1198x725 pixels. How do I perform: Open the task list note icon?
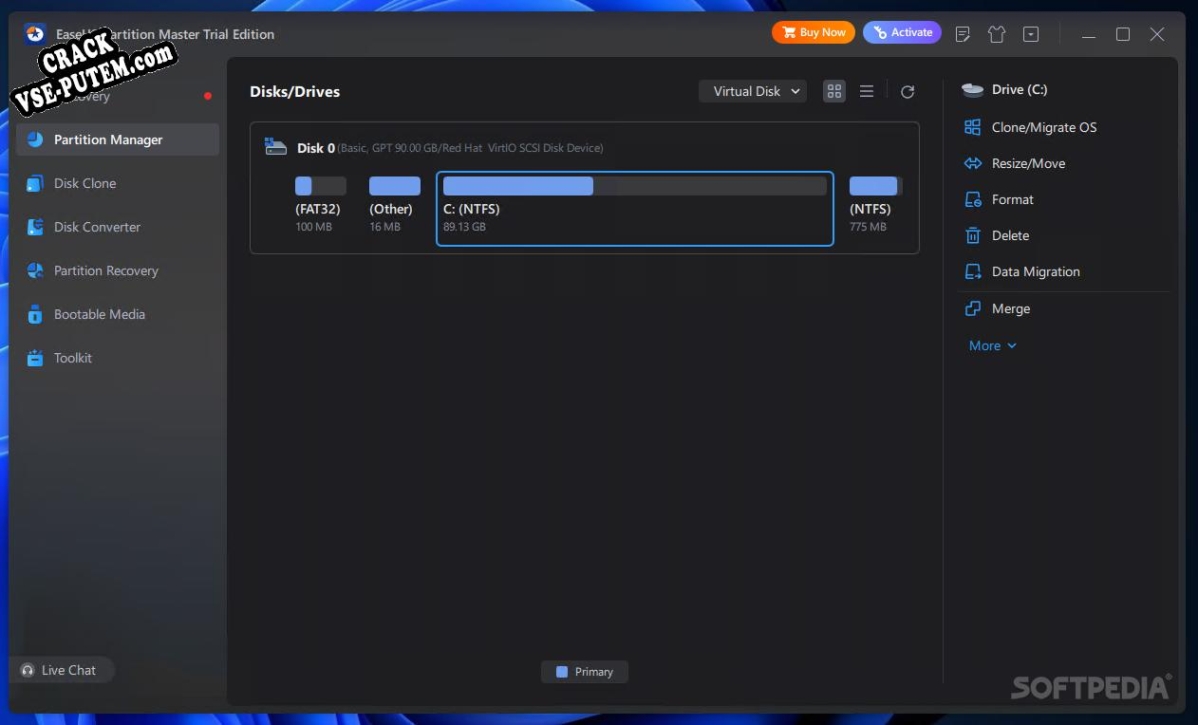coord(963,34)
